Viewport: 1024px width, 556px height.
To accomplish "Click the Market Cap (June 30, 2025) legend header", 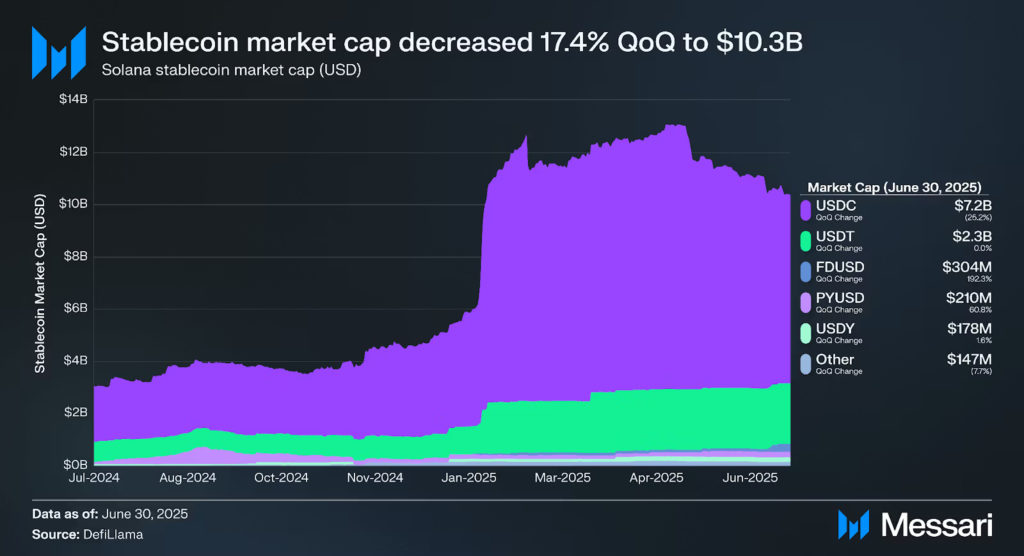I will 893,187.
